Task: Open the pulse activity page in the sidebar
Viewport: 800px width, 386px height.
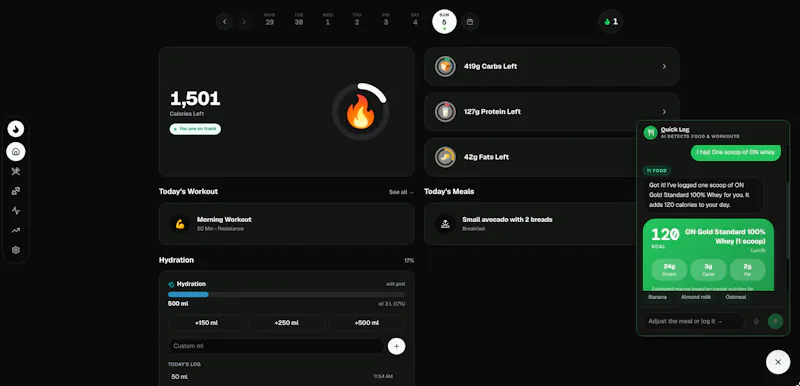Action: click(16, 211)
